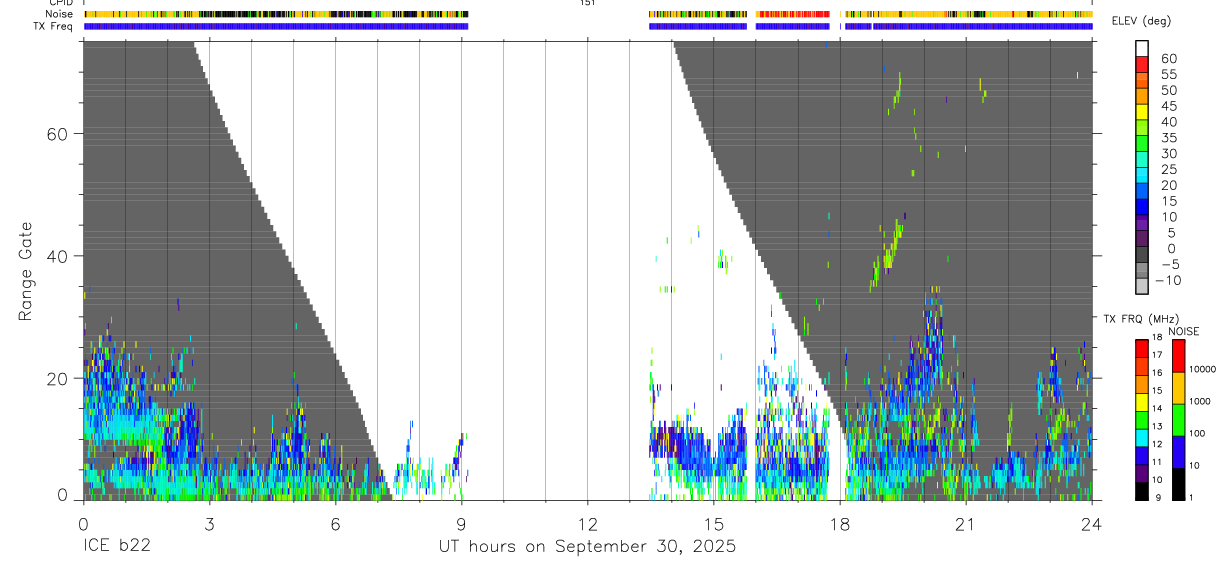Click the ELEV legend value '55'

click(1169, 75)
